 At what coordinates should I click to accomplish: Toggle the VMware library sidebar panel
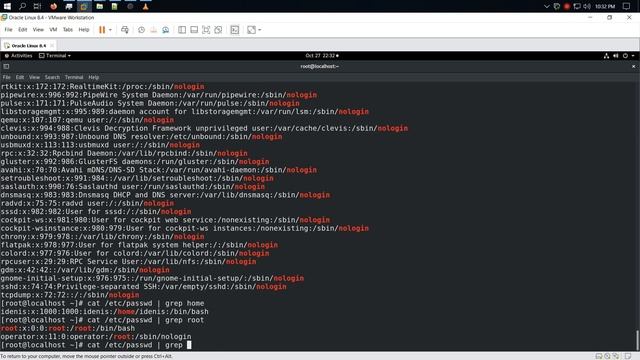[x=182, y=30]
